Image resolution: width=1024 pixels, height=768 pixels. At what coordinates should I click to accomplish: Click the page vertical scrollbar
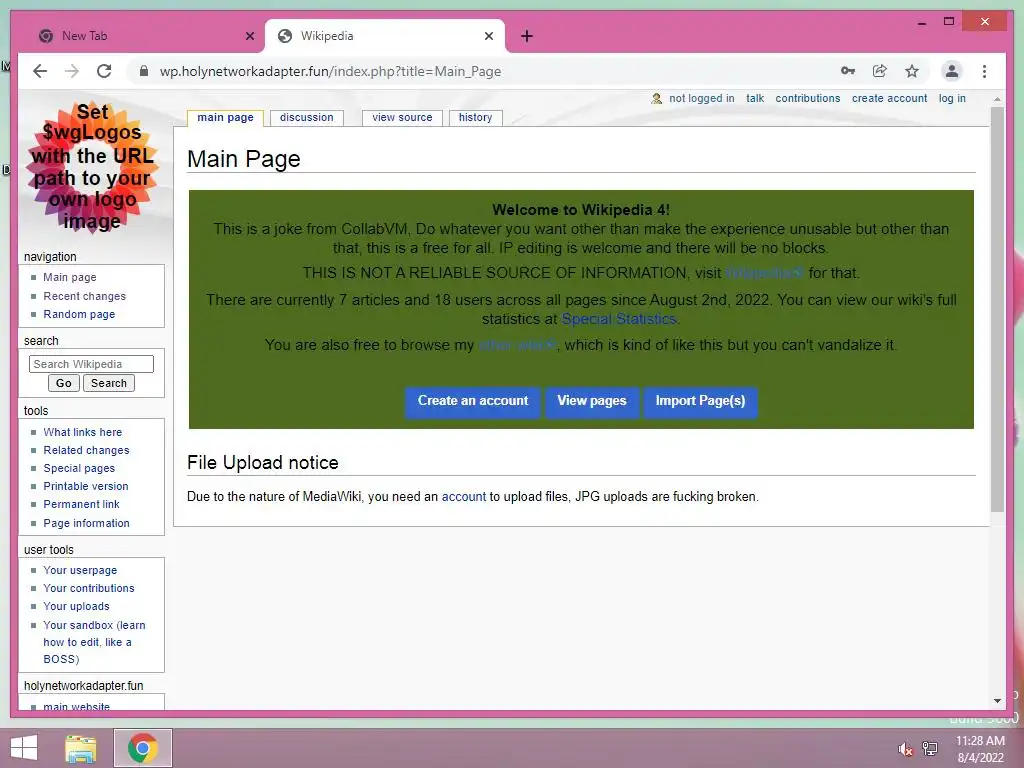pyautogui.click(x=997, y=310)
